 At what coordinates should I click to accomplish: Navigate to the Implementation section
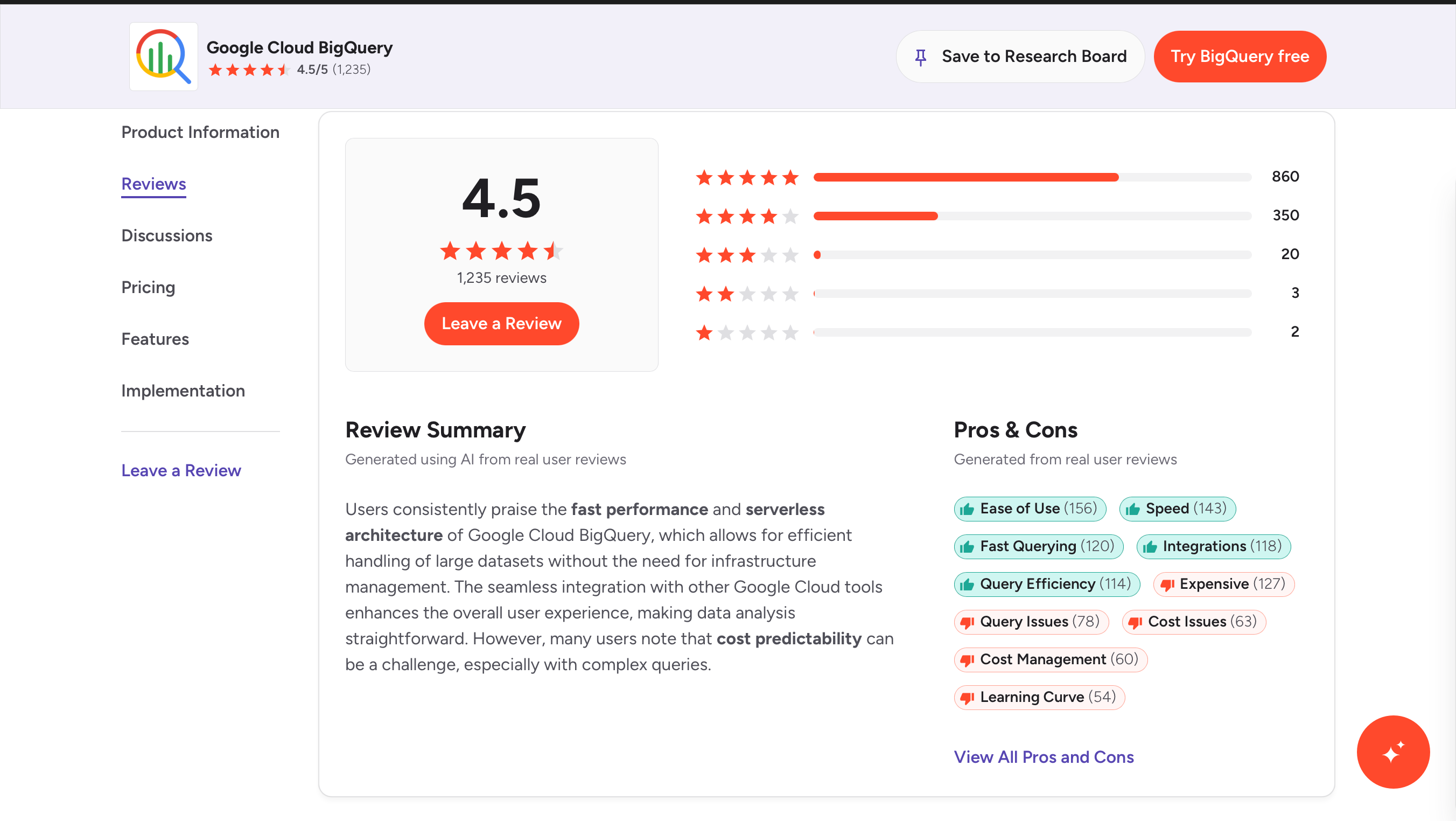pyautogui.click(x=183, y=391)
